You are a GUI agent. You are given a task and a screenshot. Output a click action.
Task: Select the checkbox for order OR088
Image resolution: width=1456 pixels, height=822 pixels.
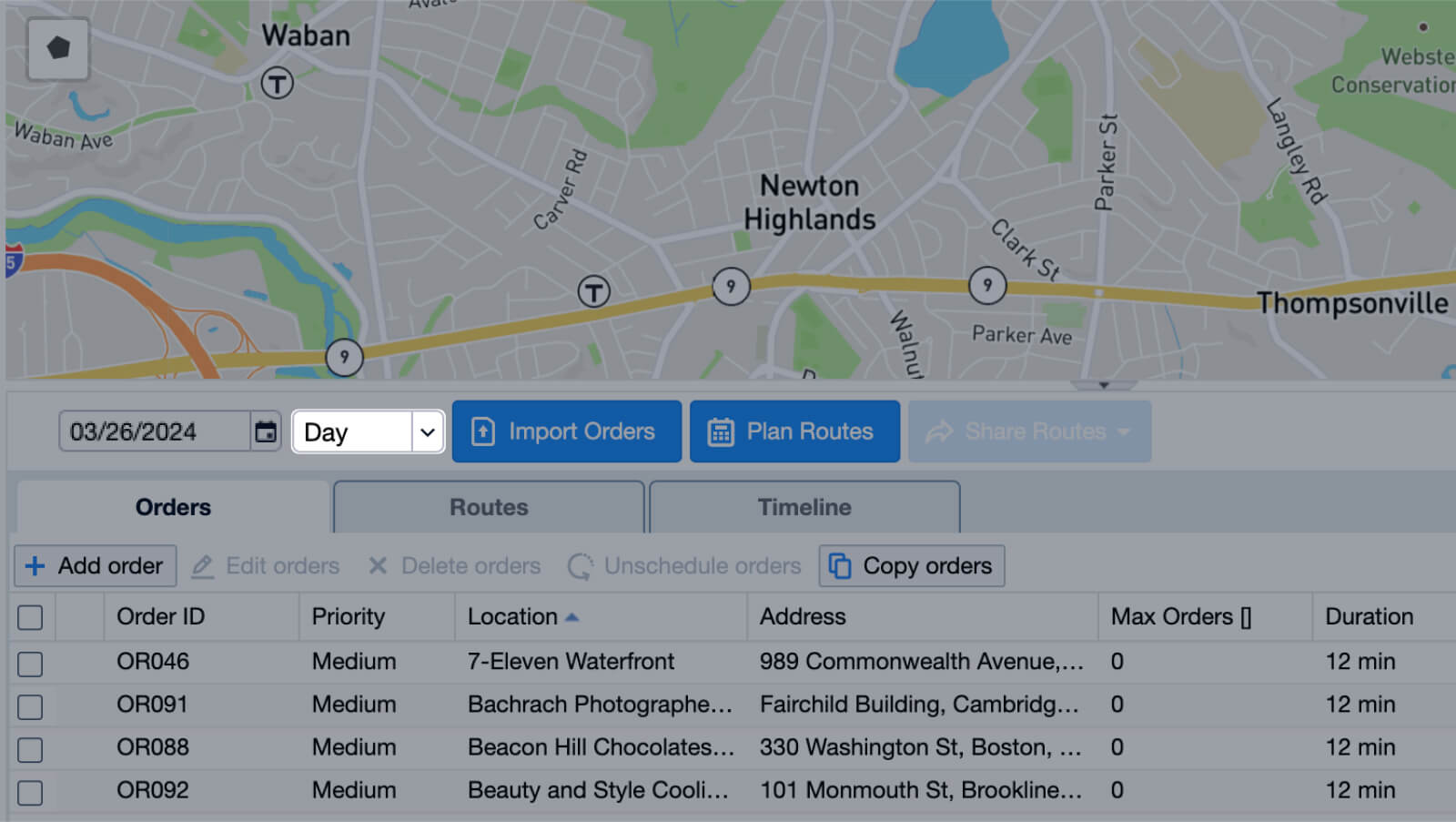[x=30, y=749]
